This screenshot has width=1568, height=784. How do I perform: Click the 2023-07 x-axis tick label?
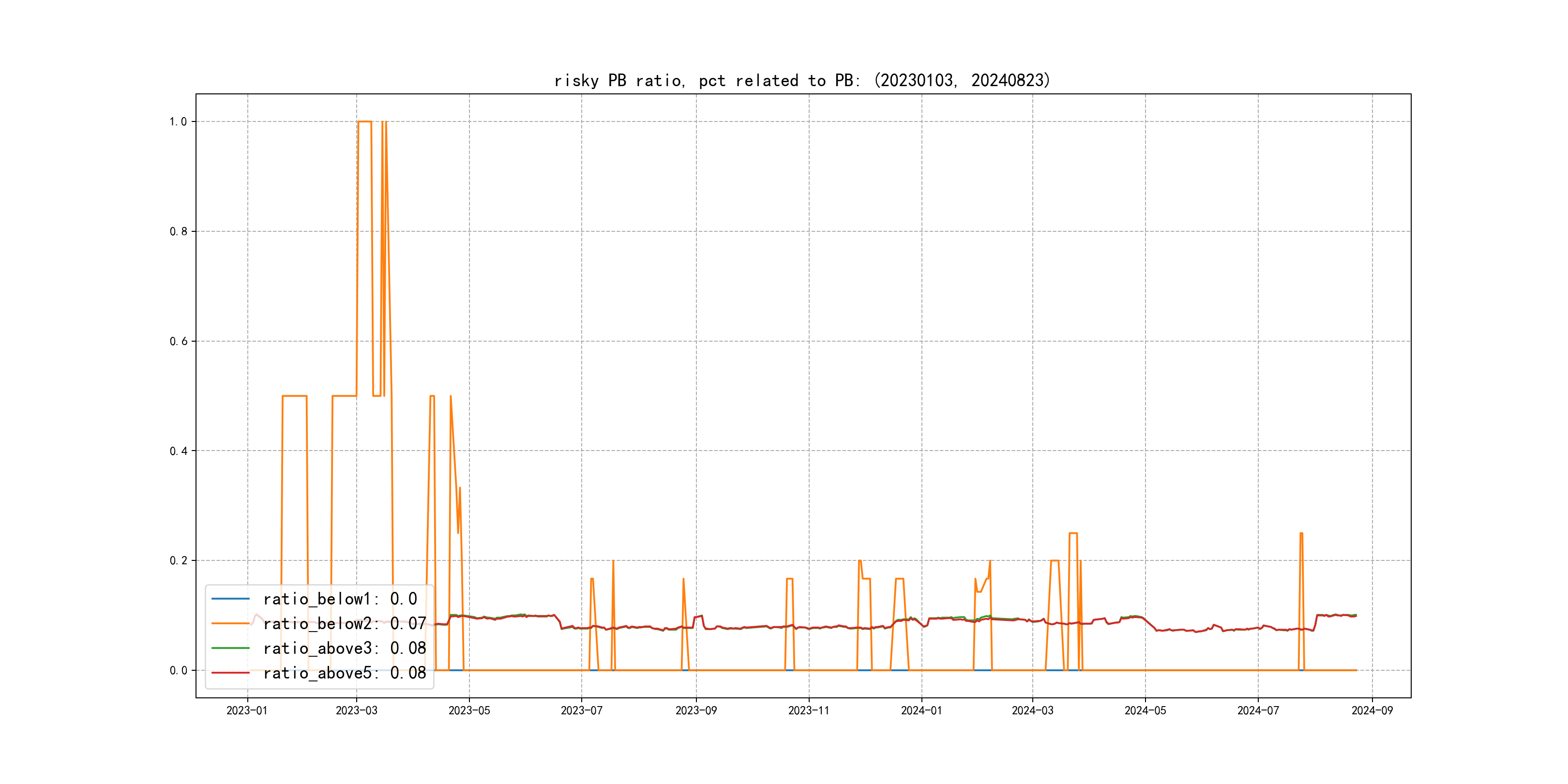point(581,710)
